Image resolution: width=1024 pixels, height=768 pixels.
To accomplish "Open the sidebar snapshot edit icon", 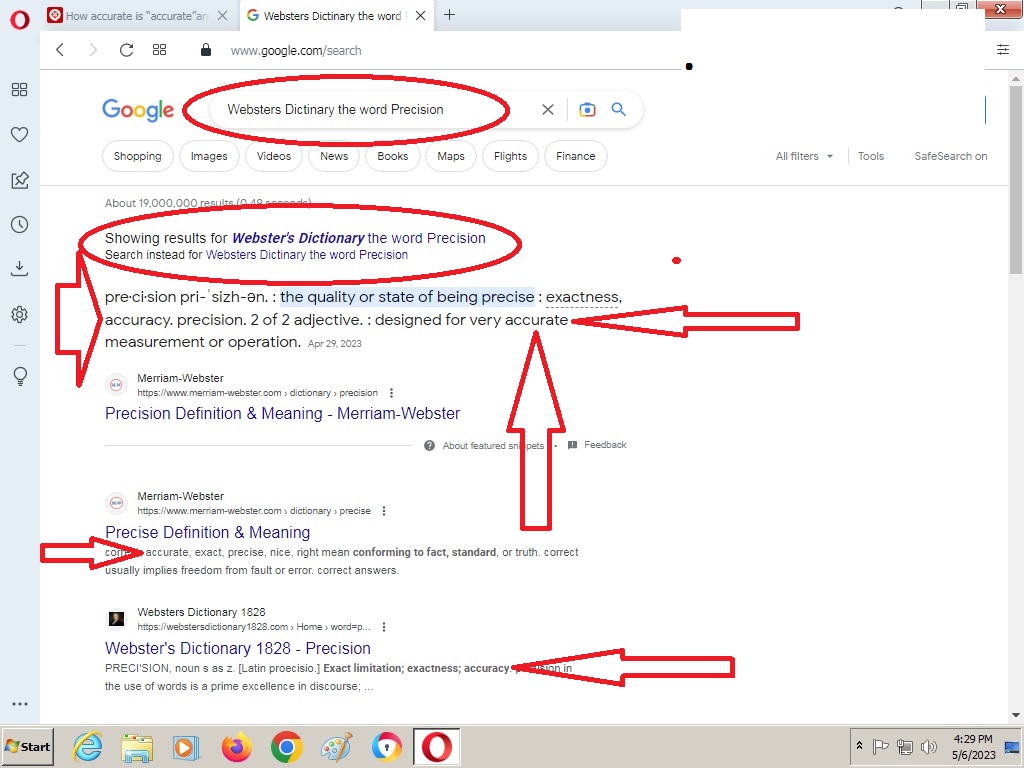I will point(20,180).
